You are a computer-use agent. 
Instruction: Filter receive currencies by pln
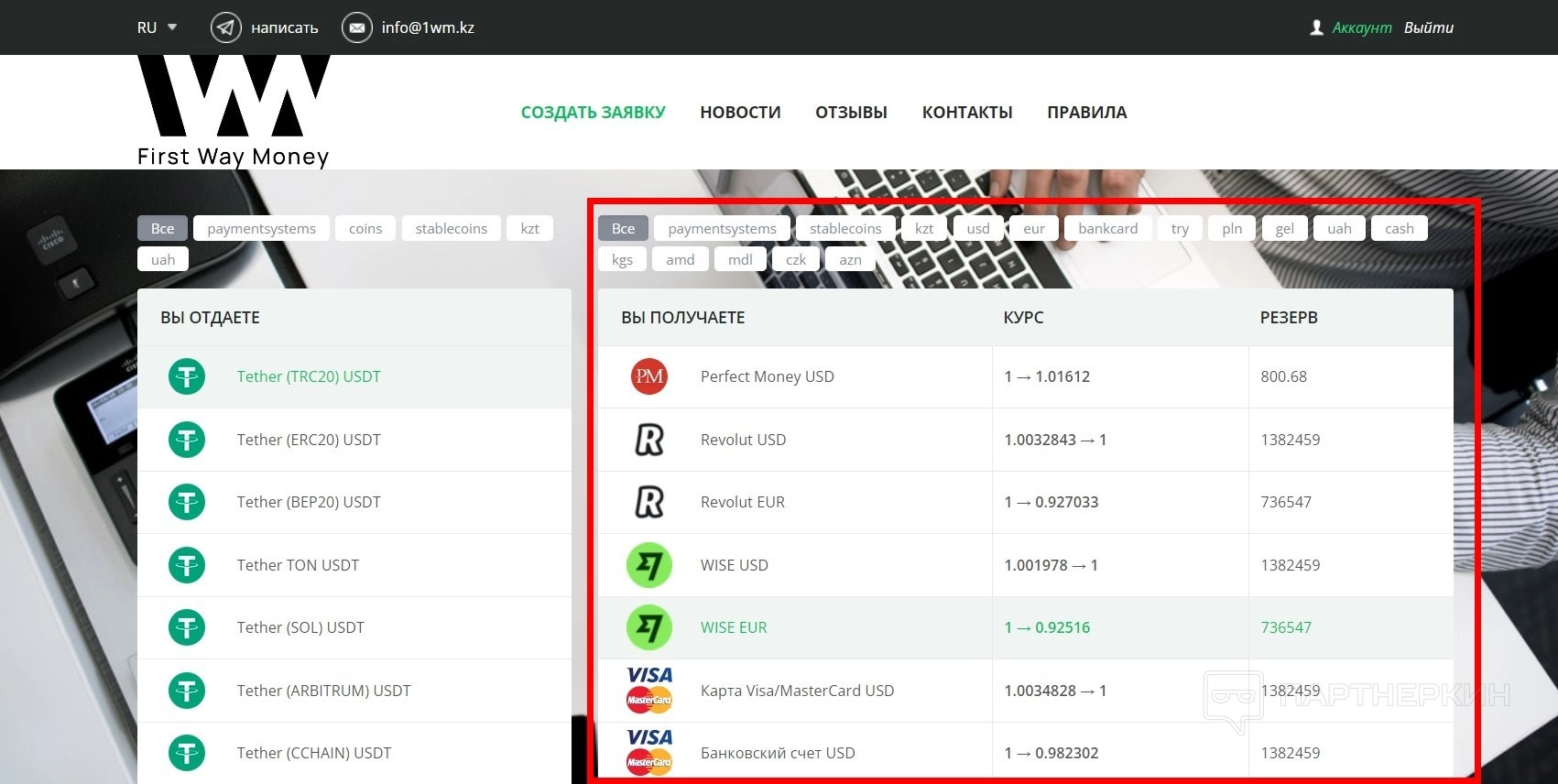tap(1232, 228)
